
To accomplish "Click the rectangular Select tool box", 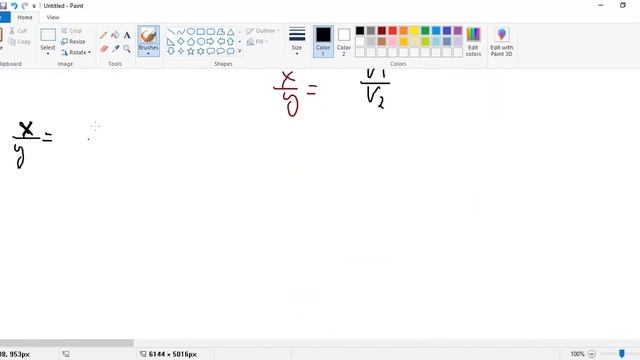I will click(x=48, y=35).
